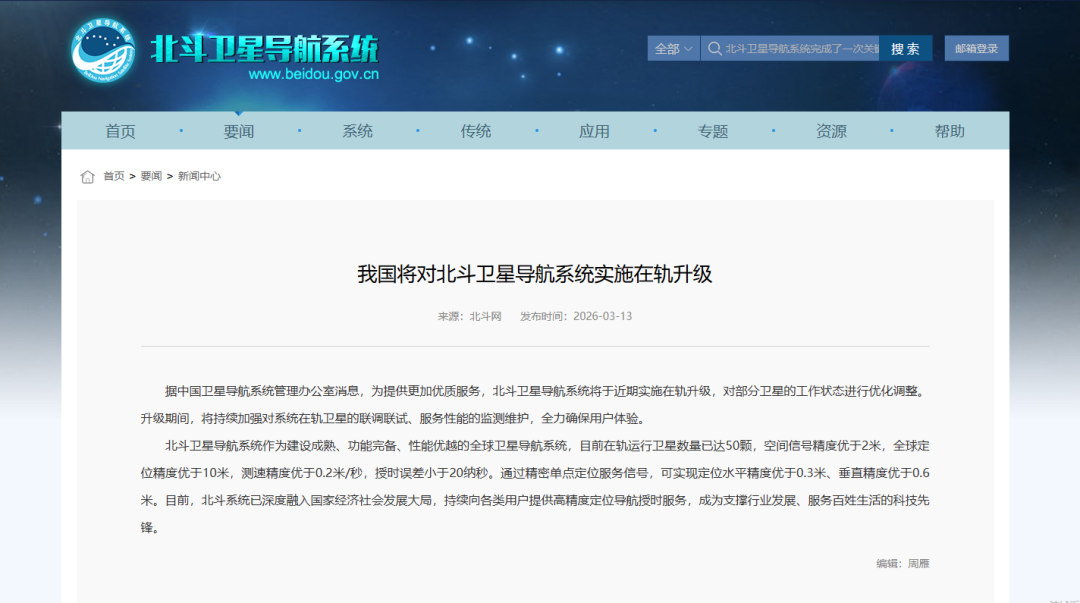
Task: Open the 要闻 navigation tab
Action: 239,131
